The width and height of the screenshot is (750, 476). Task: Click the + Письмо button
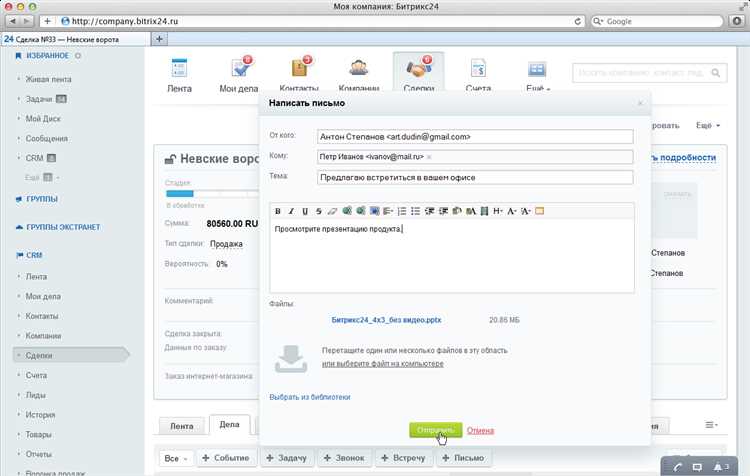[x=463, y=458]
